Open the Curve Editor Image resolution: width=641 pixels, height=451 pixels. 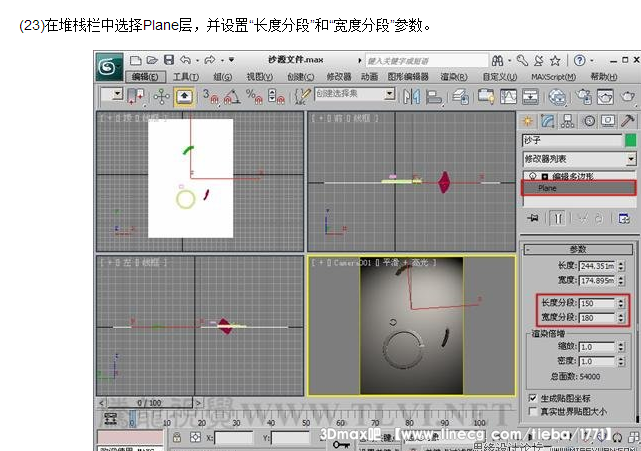pyautogui.click(x=508, y=97)
